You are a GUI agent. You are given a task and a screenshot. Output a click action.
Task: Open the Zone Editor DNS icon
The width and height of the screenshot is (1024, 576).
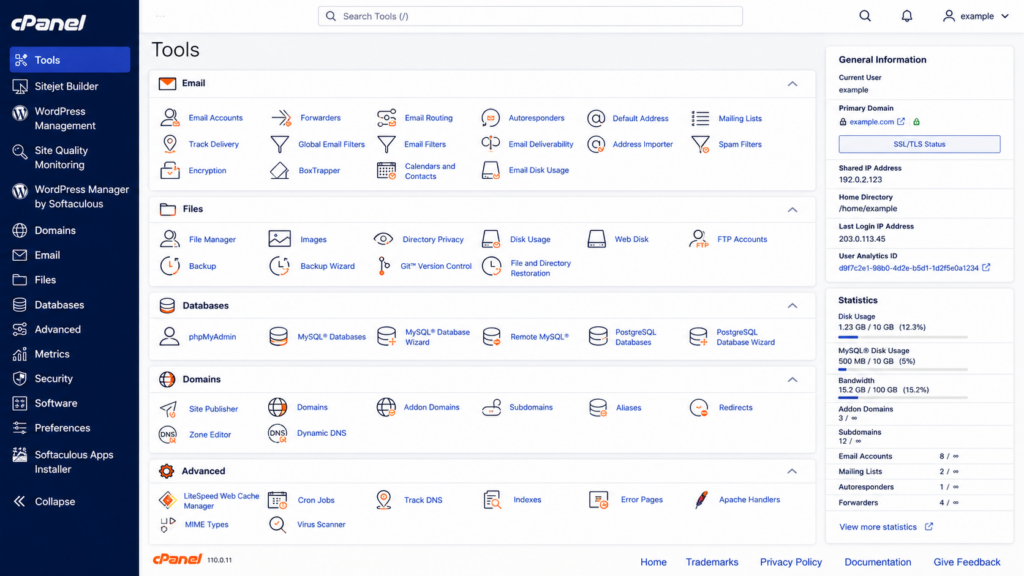tap(168, 434)
